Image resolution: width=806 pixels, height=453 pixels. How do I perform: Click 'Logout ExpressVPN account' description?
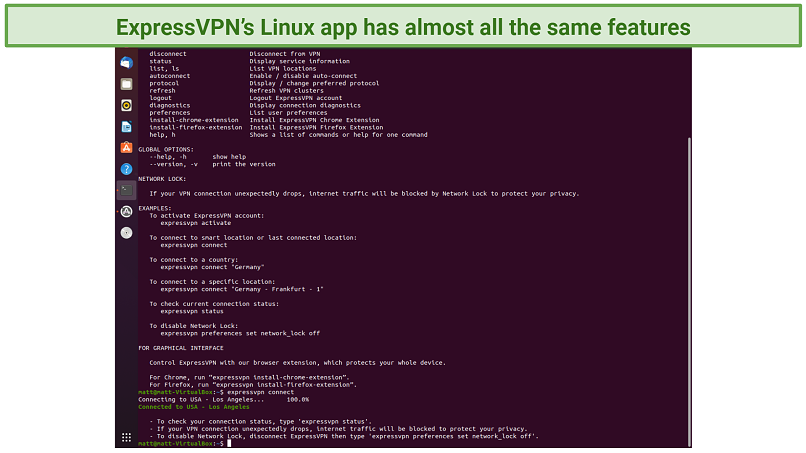(296, 98)
